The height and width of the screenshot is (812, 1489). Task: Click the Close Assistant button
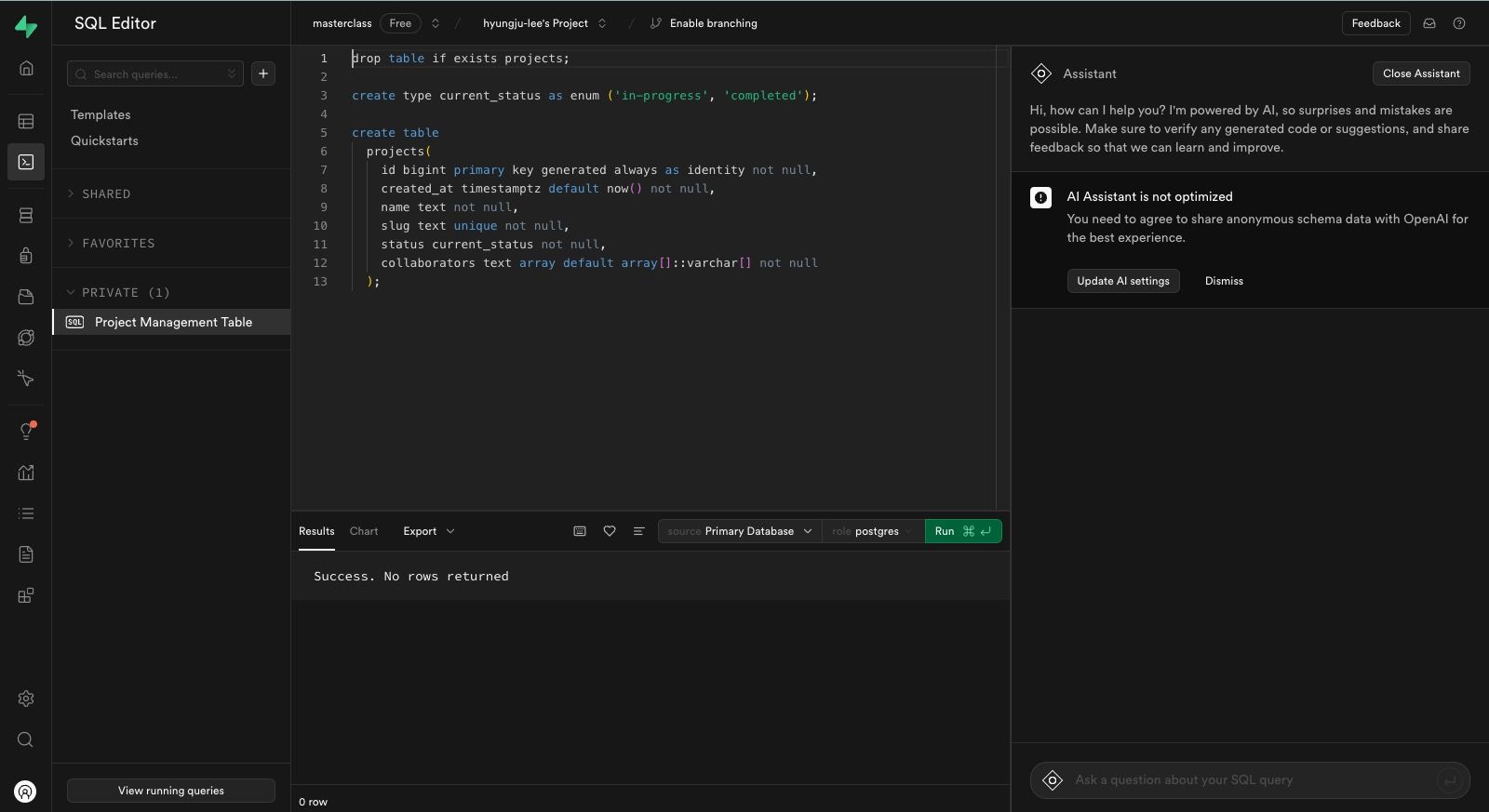coord(1421,73)
